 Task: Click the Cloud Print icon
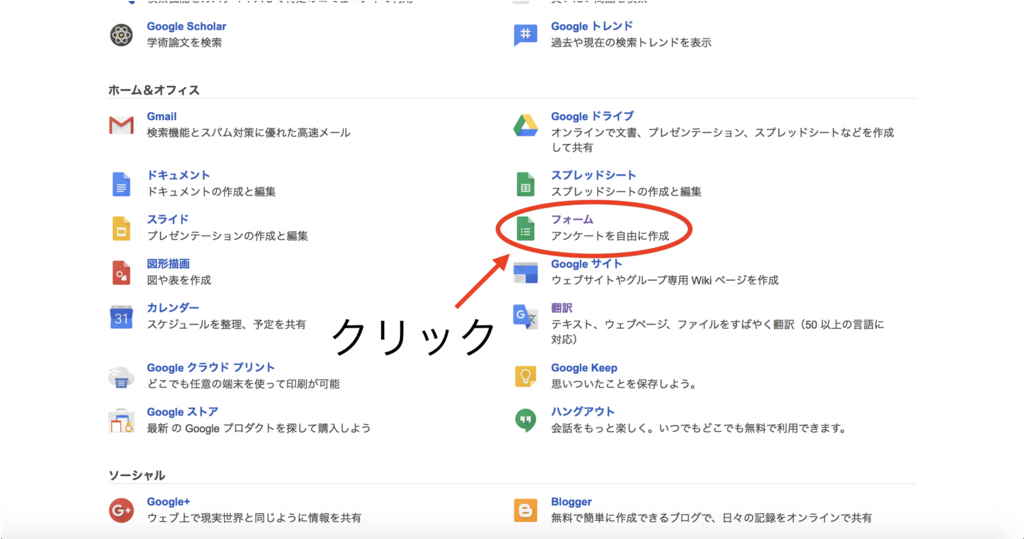click(x=121, y=377)
